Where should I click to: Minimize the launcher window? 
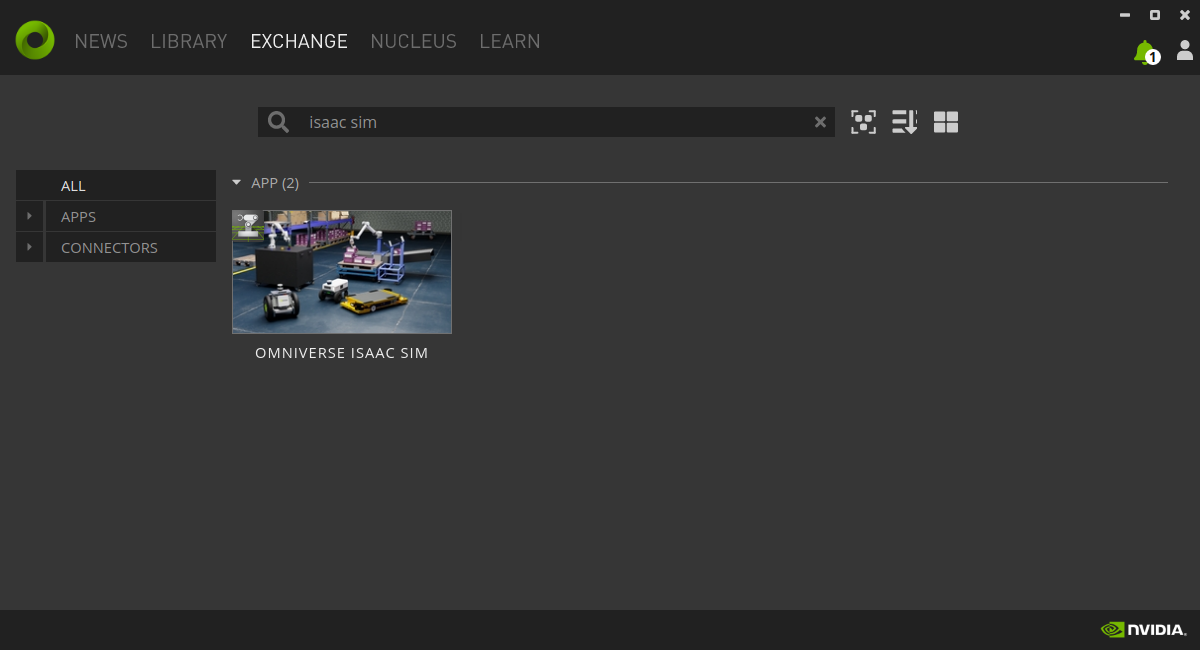(1125, 15)
